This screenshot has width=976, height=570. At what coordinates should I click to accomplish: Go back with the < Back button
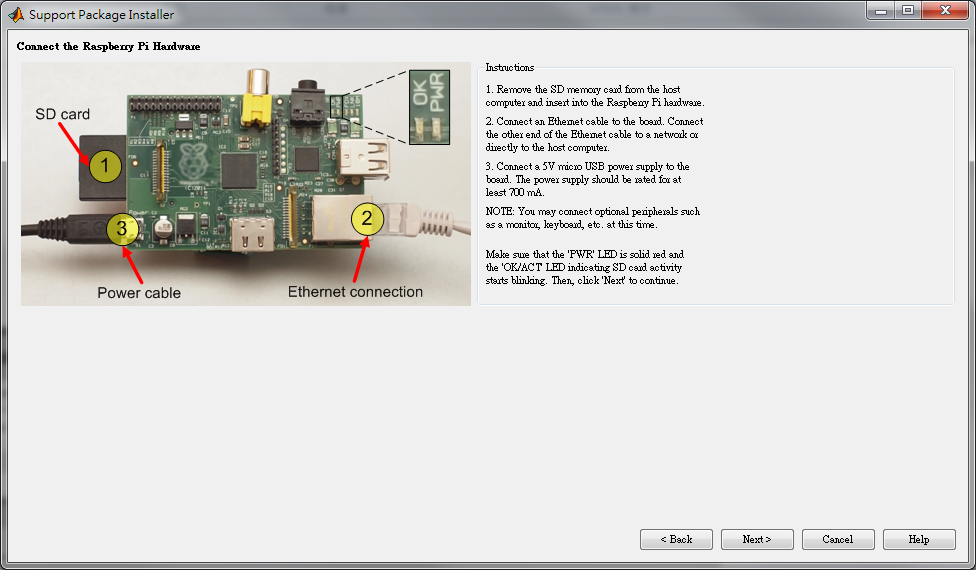click(x=676, y=540)
